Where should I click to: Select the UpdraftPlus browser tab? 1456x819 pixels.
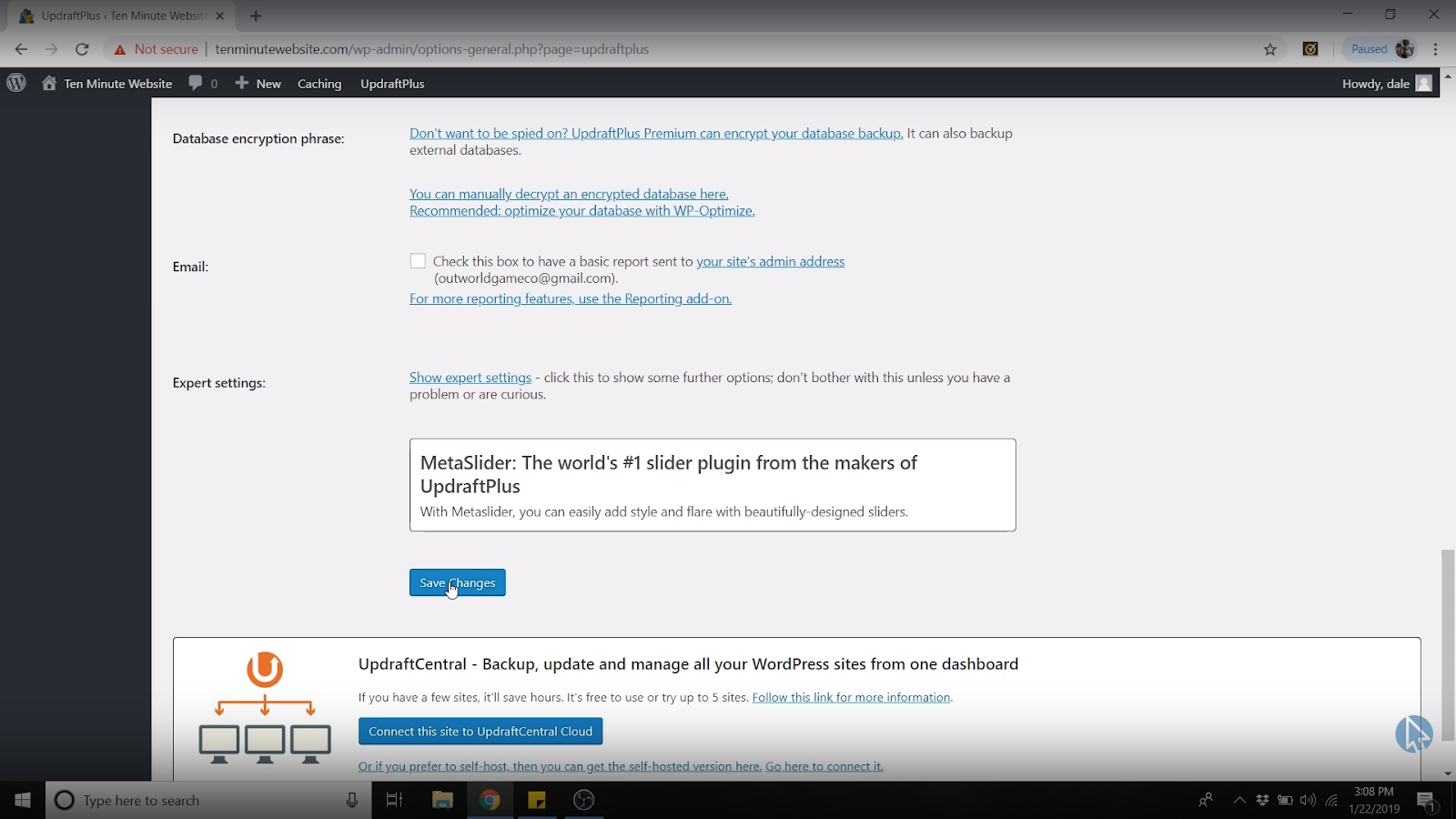[121, 15]
